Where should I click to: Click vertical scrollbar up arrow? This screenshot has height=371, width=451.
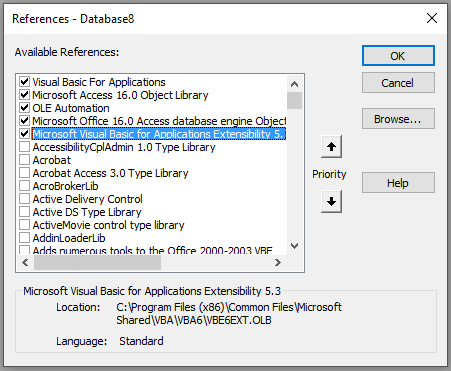click(x=294, y=84)
